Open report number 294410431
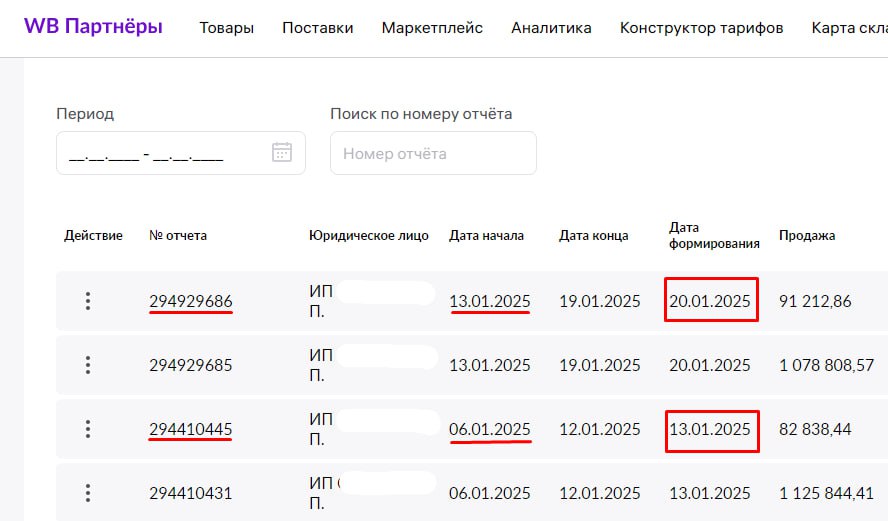 pyautogui.click(x=191, y=493)
